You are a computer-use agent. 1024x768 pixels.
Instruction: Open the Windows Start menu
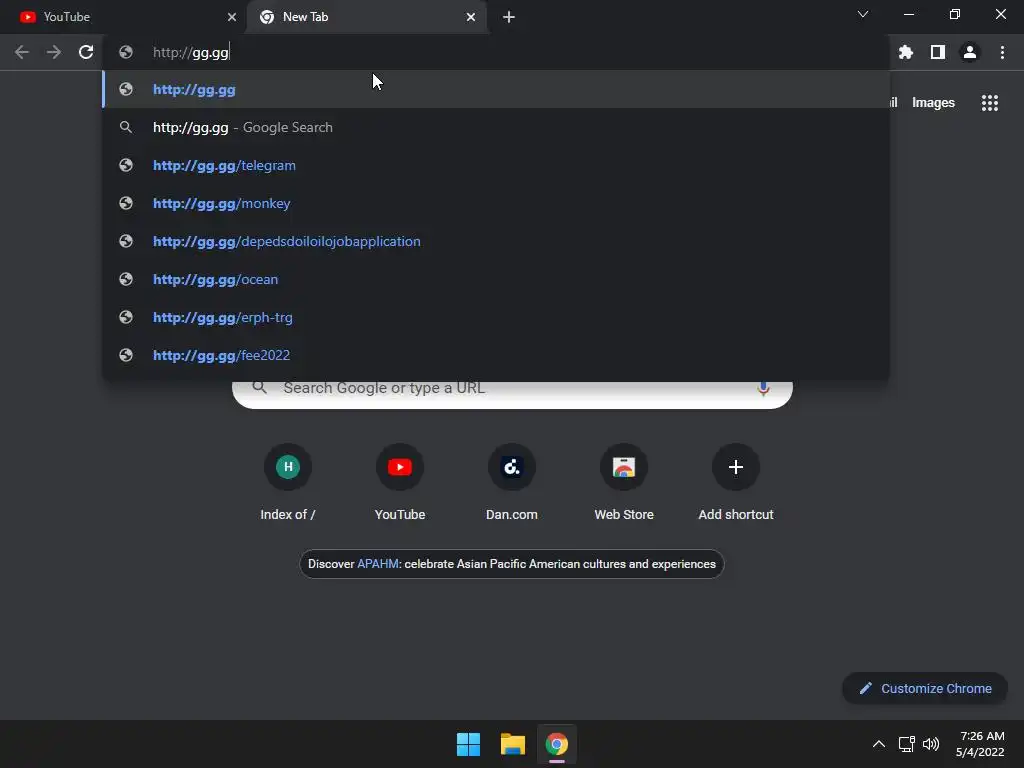[468, 744]
